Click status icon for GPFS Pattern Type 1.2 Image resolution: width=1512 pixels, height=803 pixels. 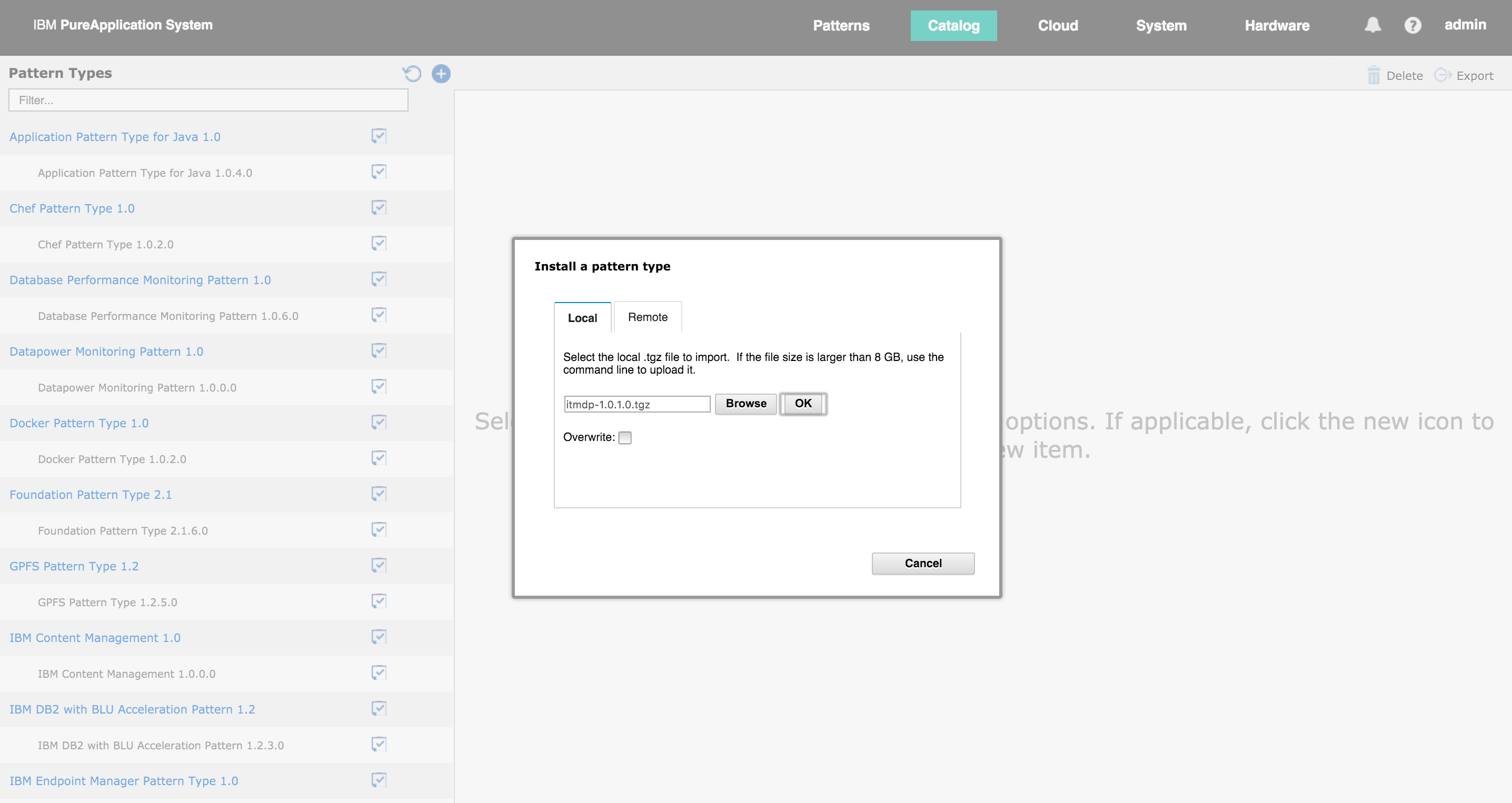[x=379, y=566]
